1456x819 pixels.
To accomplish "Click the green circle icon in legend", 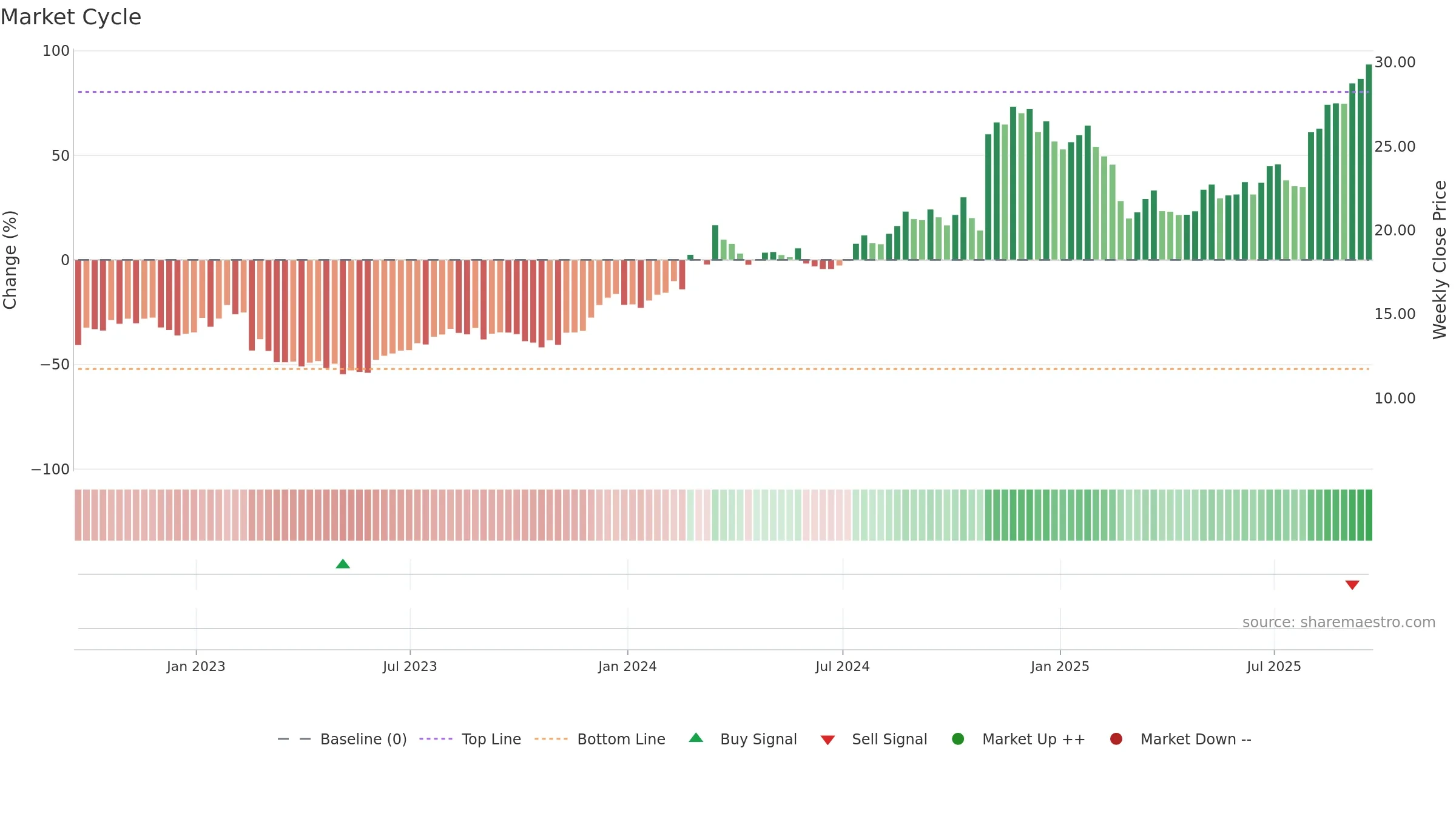I will [x=958, y=739].
